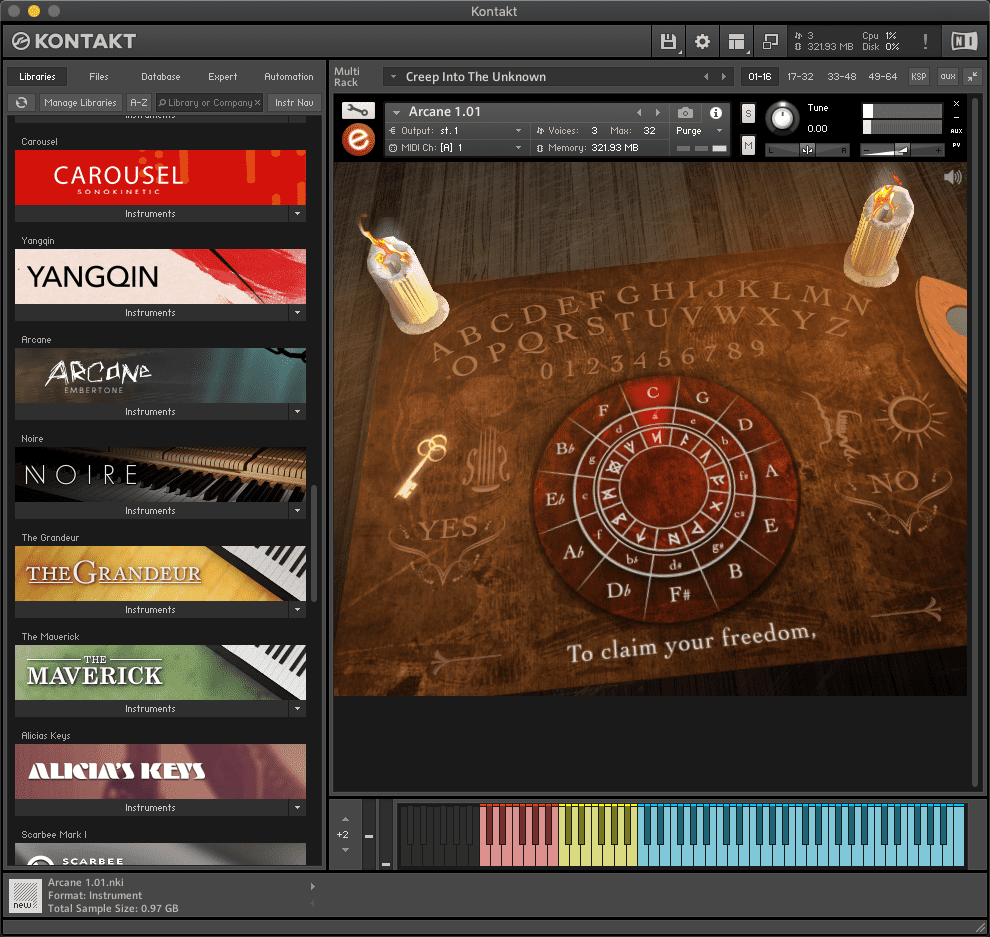
Task: Toggle aux sends panel
Action: pos(947,76)
